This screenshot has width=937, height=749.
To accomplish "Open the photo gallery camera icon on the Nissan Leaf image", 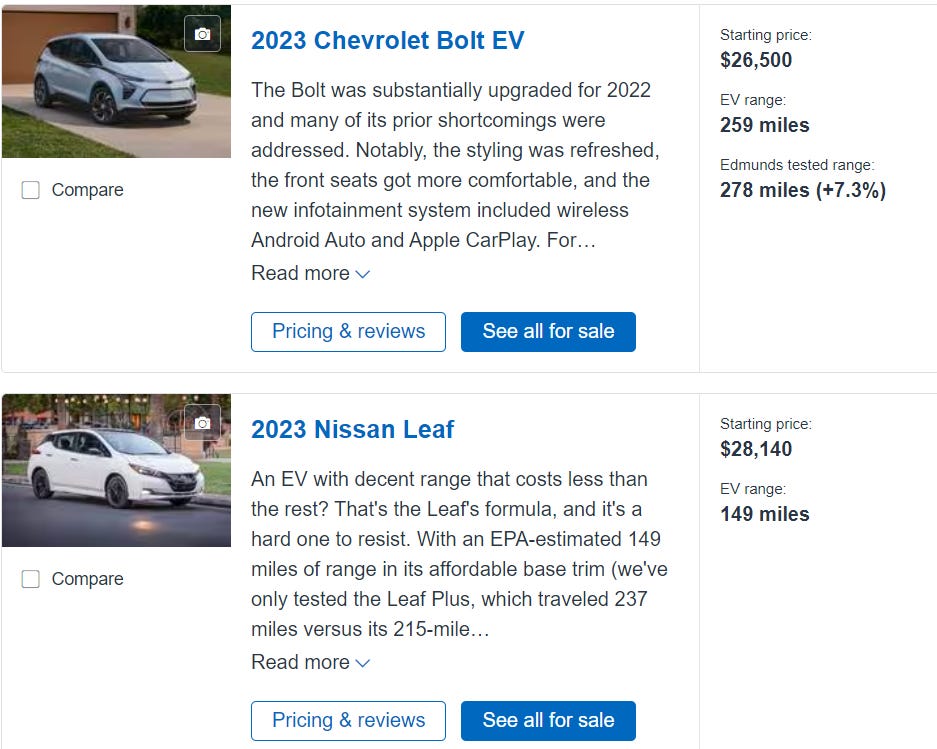I will tap(202, 423).
